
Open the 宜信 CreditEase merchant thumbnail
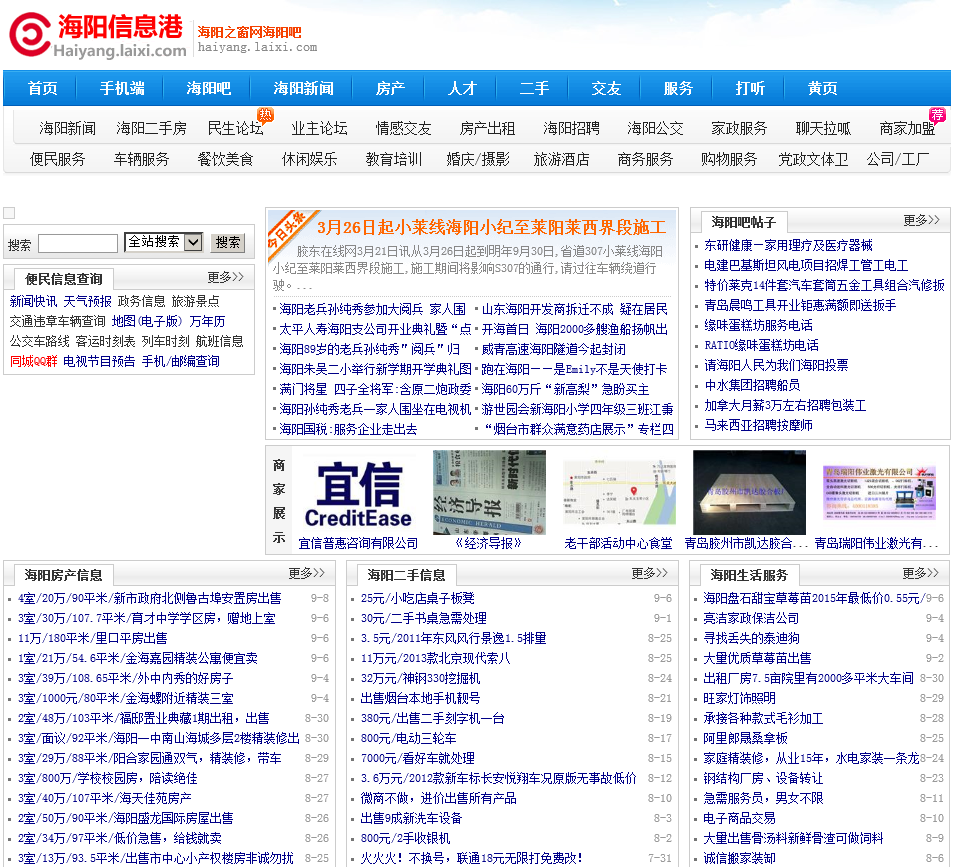(358, 493)
